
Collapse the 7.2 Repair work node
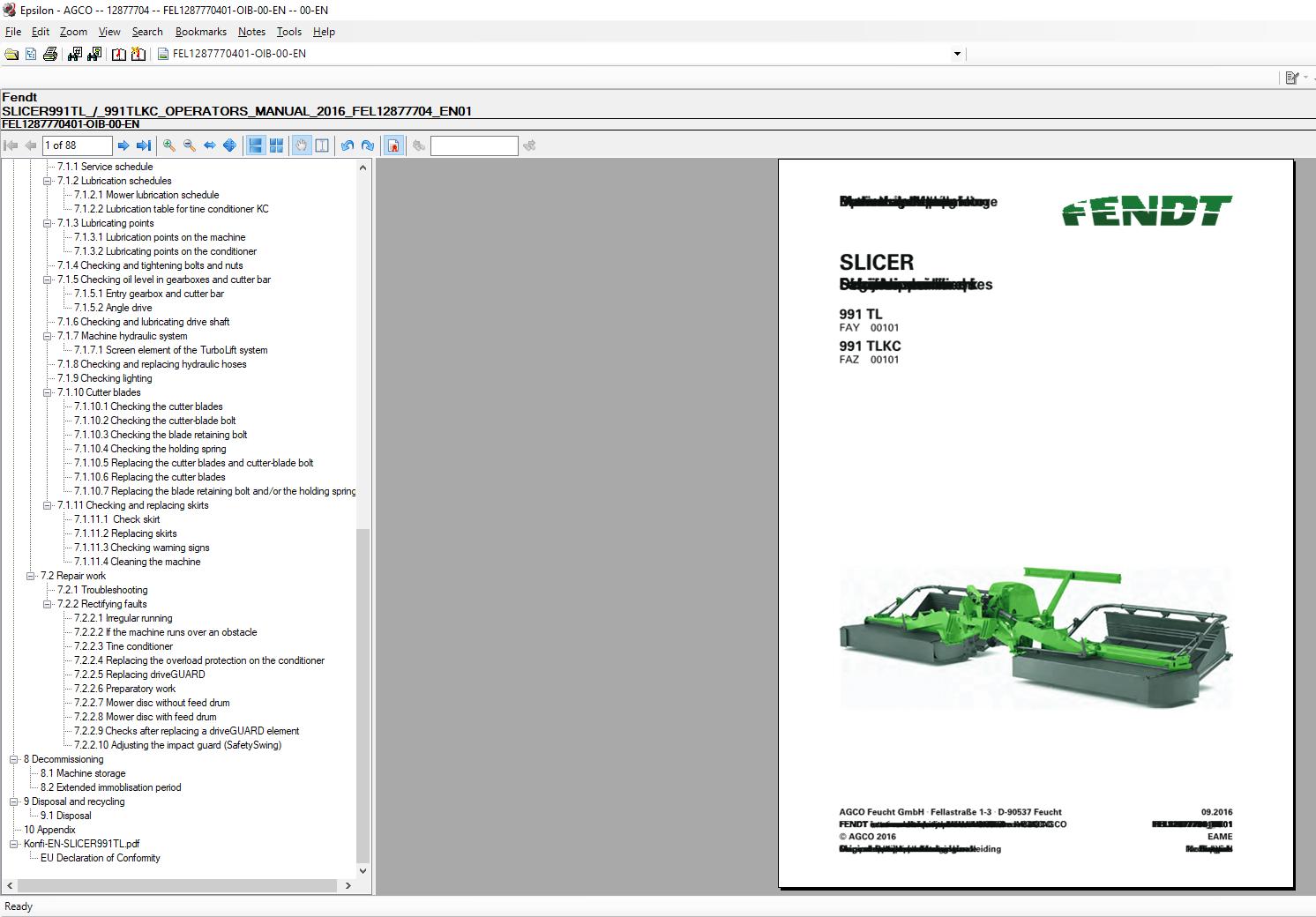(31, 576)
